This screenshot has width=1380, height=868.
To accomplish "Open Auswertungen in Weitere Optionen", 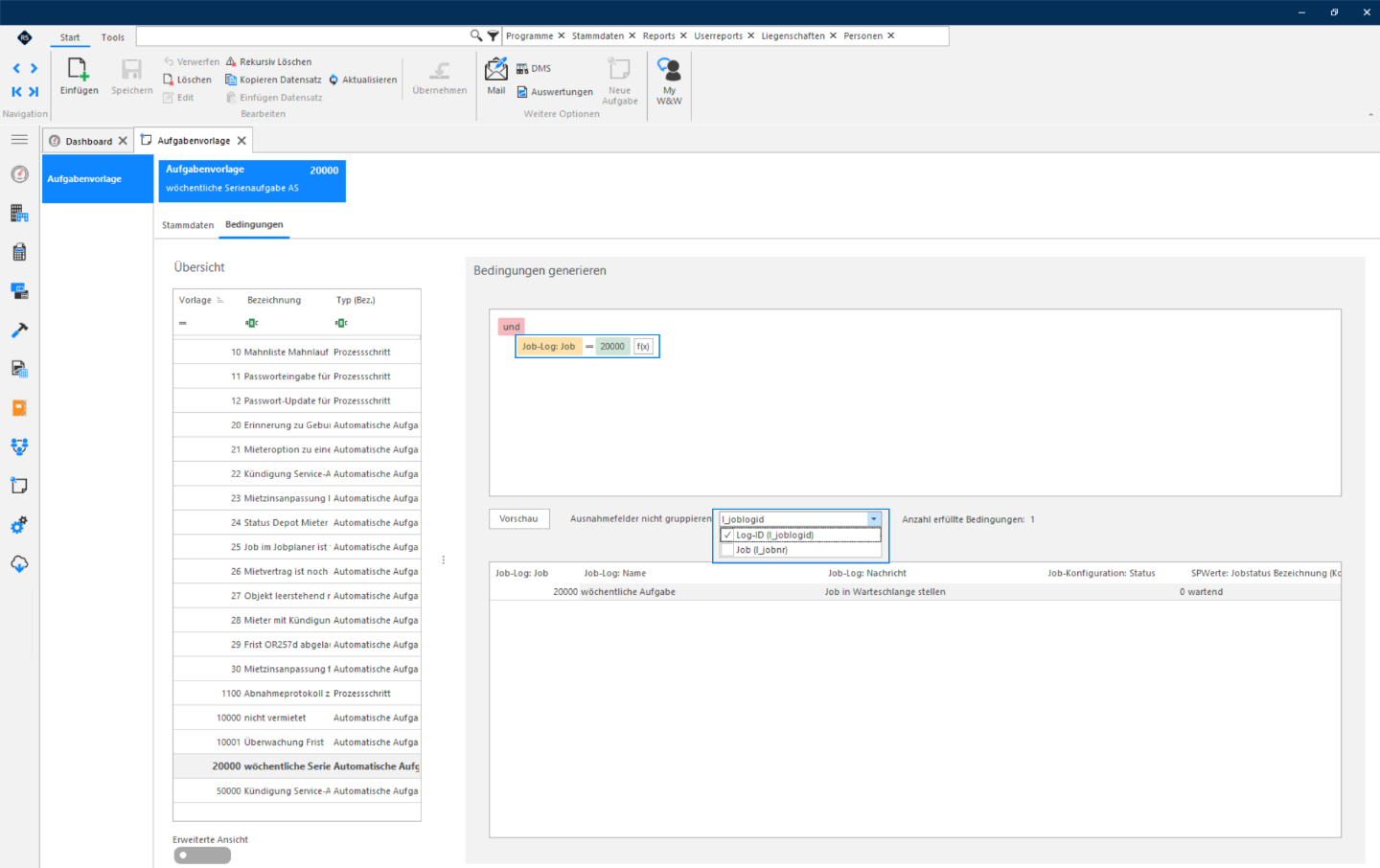I will [x=555, y=92].
